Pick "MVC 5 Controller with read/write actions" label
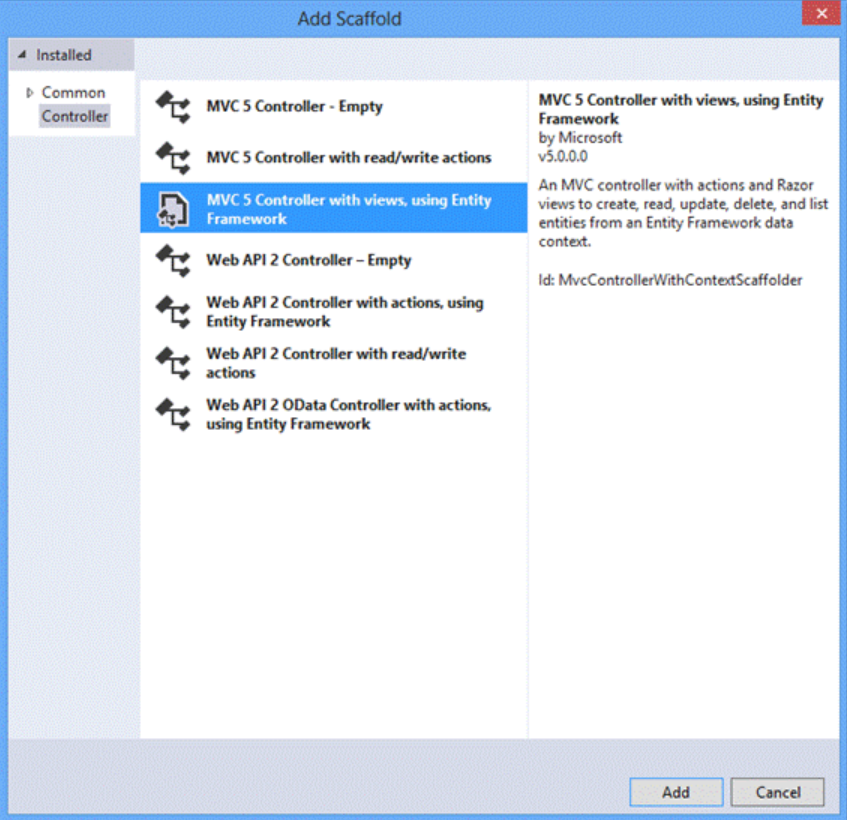 click(x=348, y=158)
